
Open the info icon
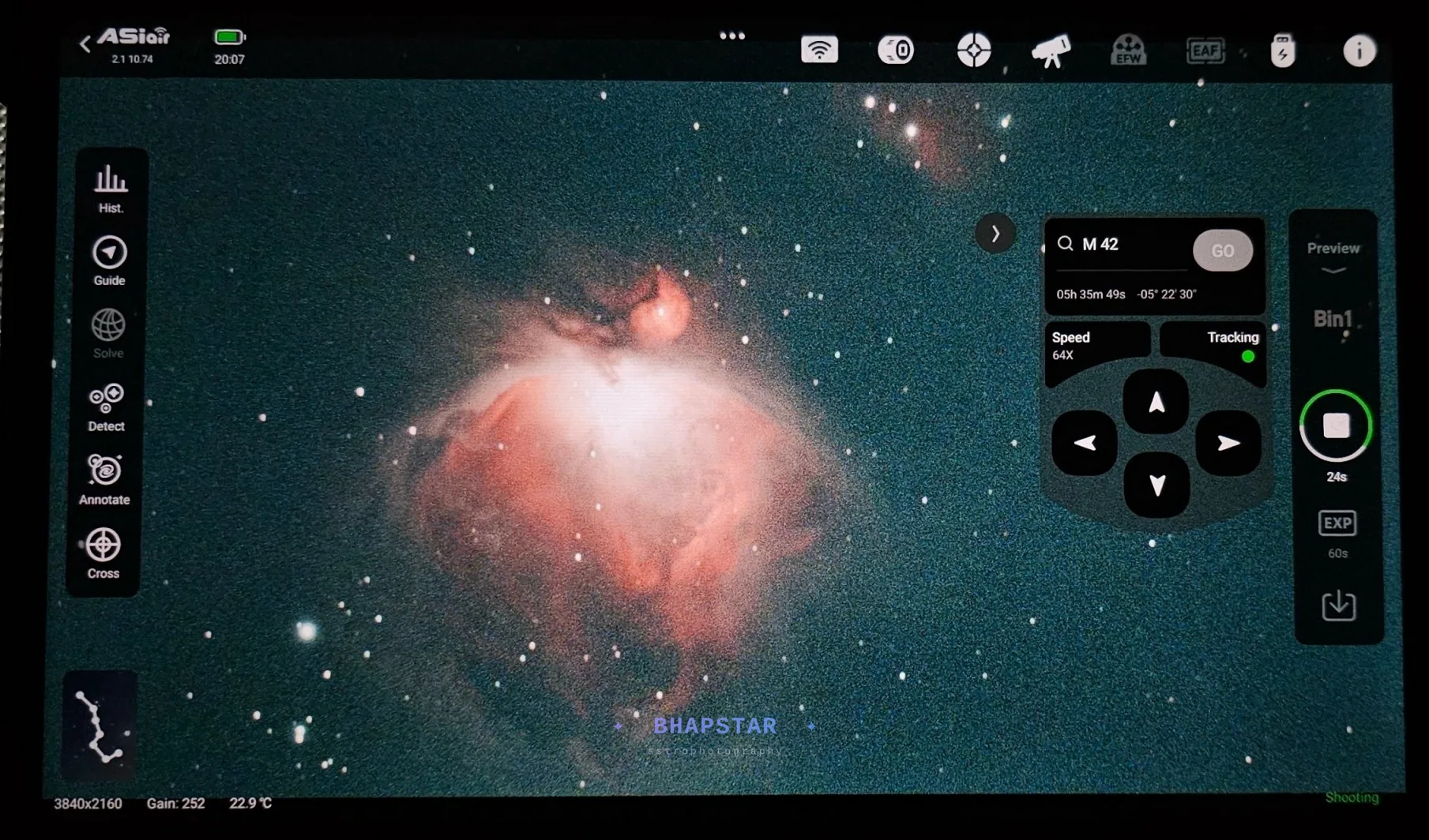[x=1359, y=51]
